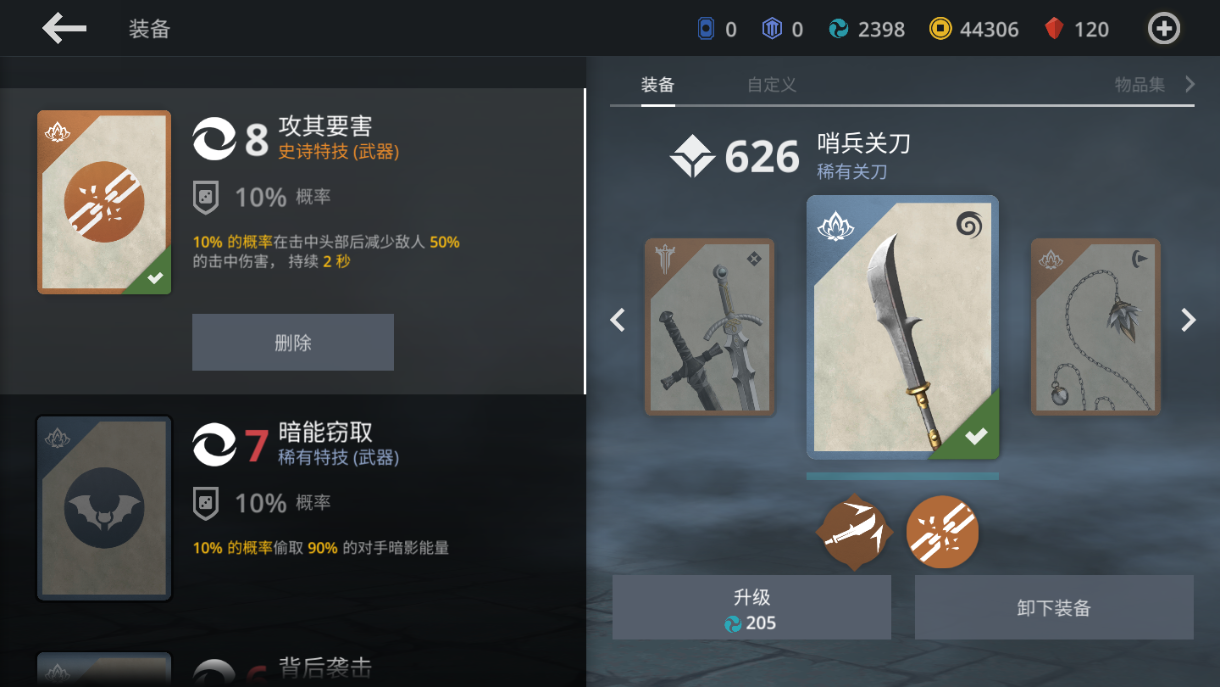Show next weapon with right arrow
The width and height of the screenshot is (1220, 687).
pos(1188,320)
